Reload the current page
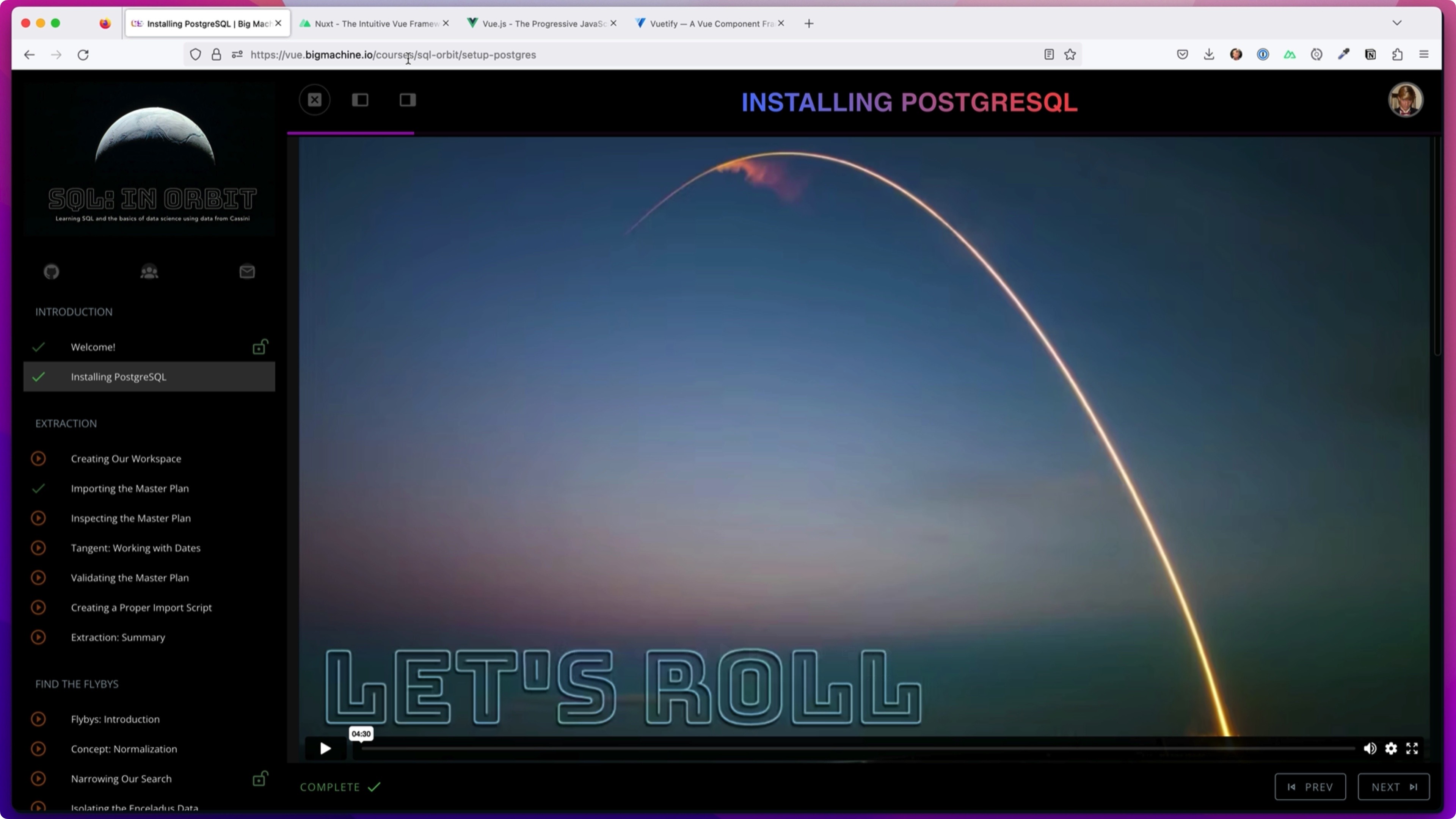1456x819 pixels. [83, 55]
